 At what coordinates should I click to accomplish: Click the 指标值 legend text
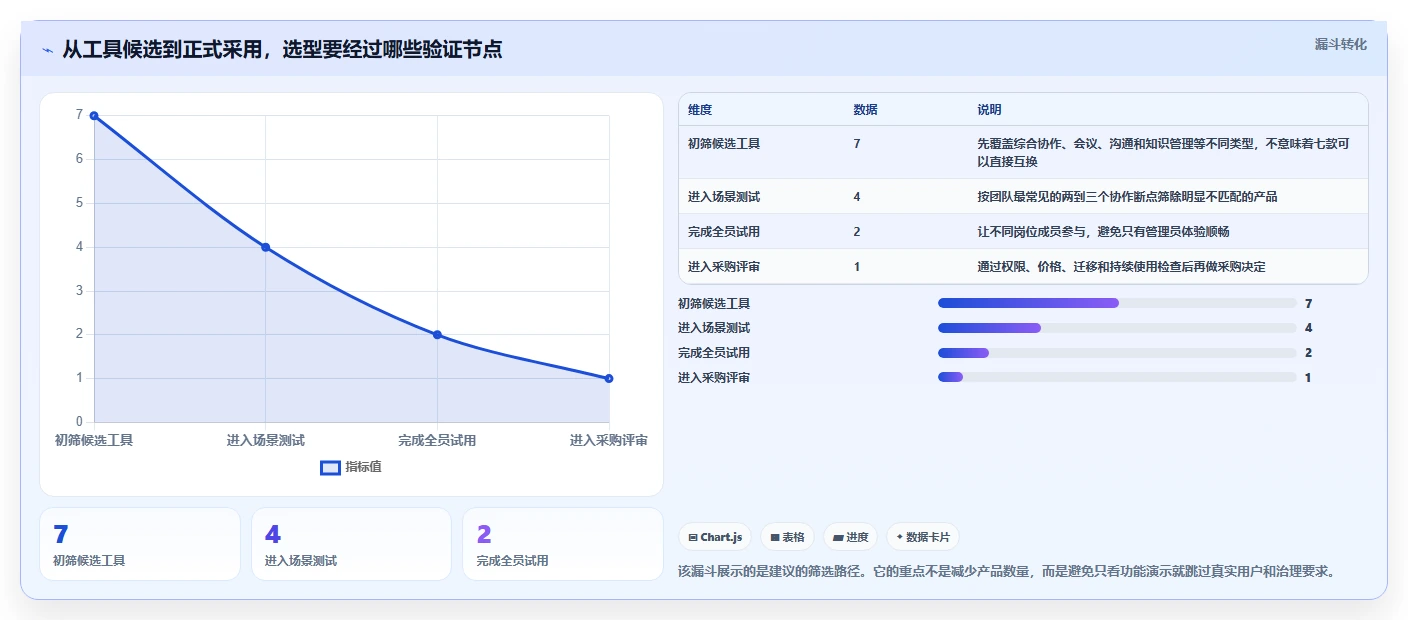point(363,467)
